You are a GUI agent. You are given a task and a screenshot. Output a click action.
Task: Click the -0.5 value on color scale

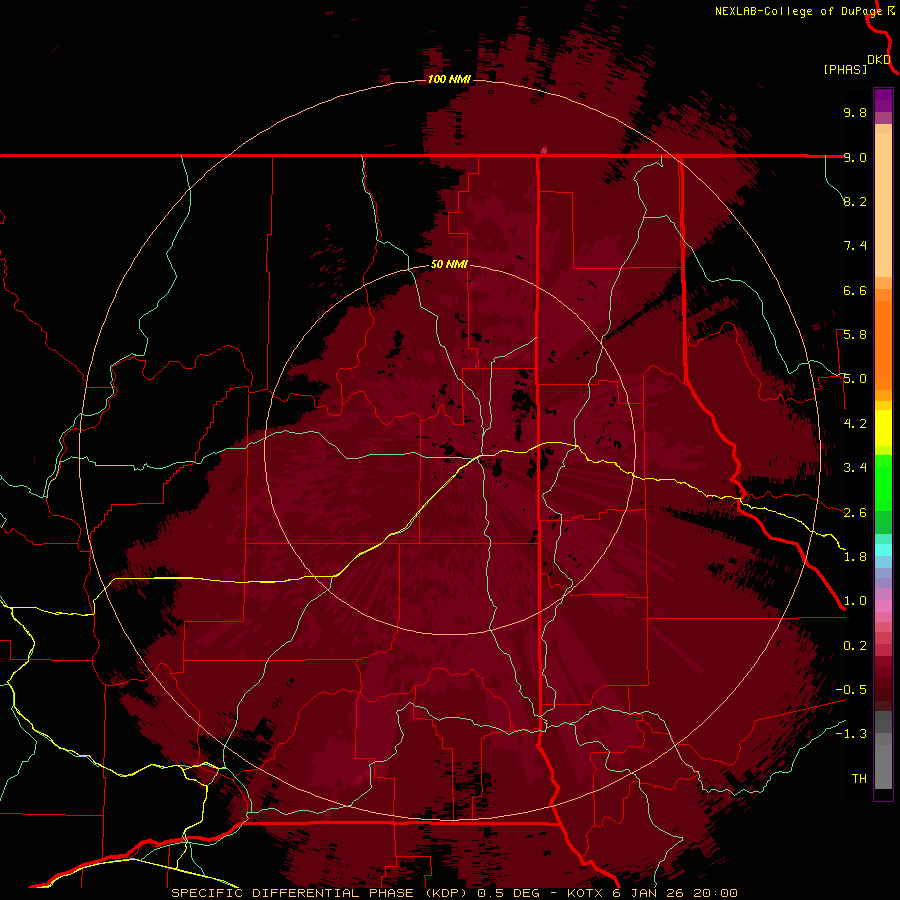[x=851, y=690]
